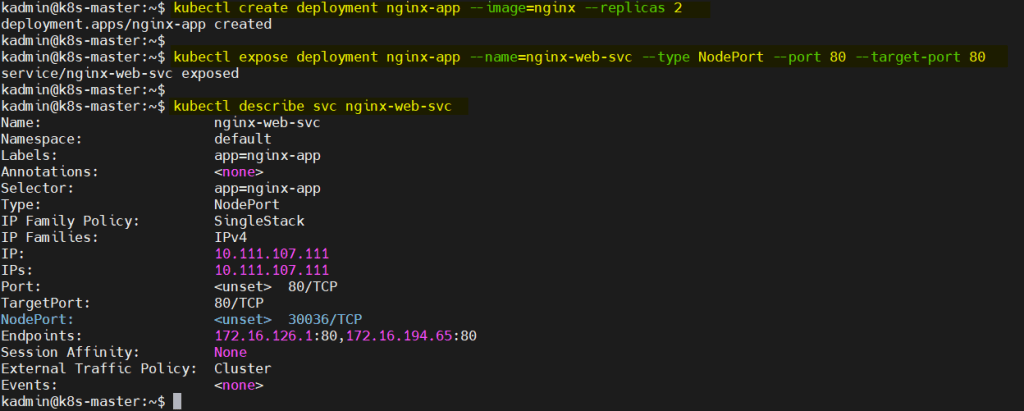The image size is (1024, 411).
Task: Select the Name value 'nginx-web-svc'
Action: point(267,123)
